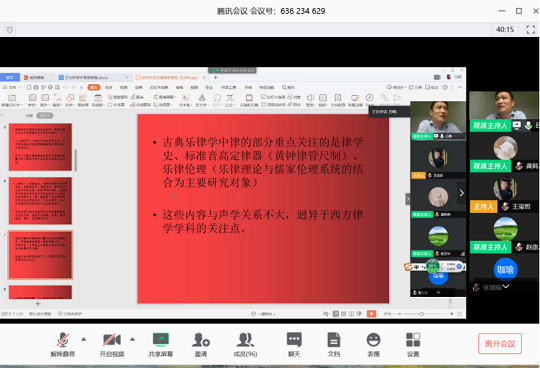Viewport: 540px width, 368px height.
Task: Open the 聊天 chat panel
Action: (294, 344)
